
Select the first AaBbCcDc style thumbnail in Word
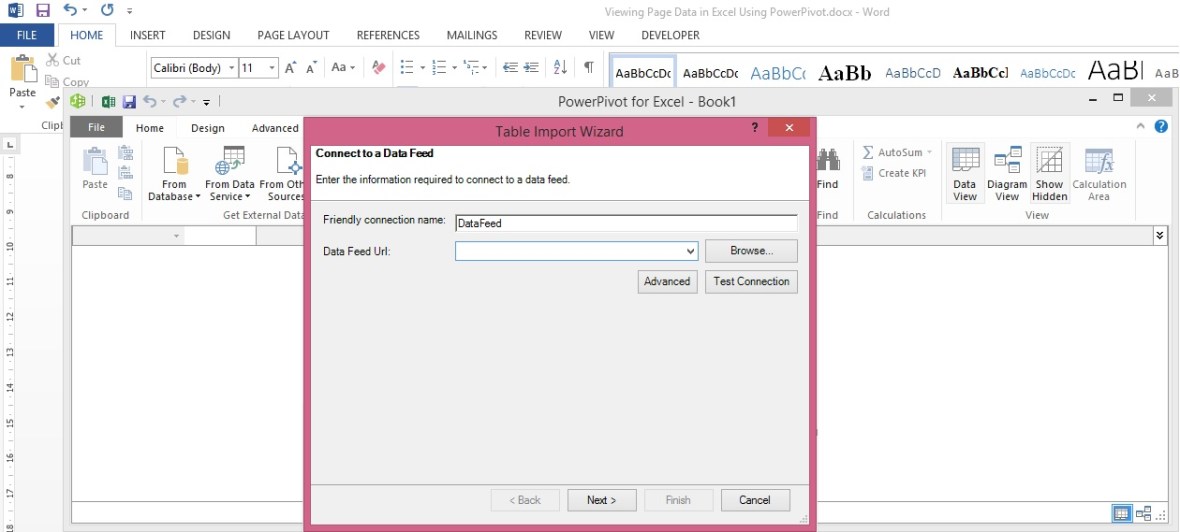point(643,73)
